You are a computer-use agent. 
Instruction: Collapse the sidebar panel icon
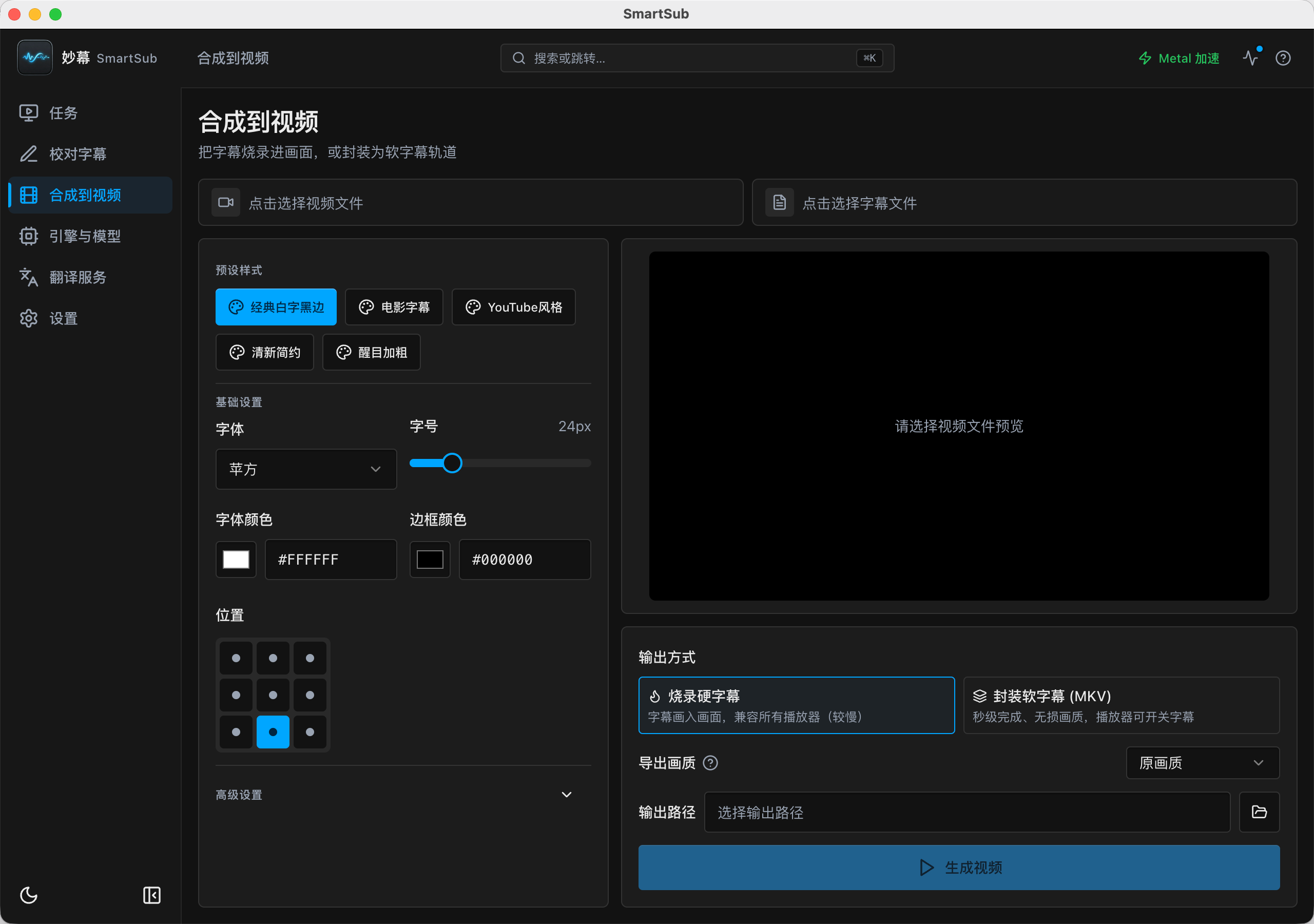pyautogui.click(x=151, y=895)
